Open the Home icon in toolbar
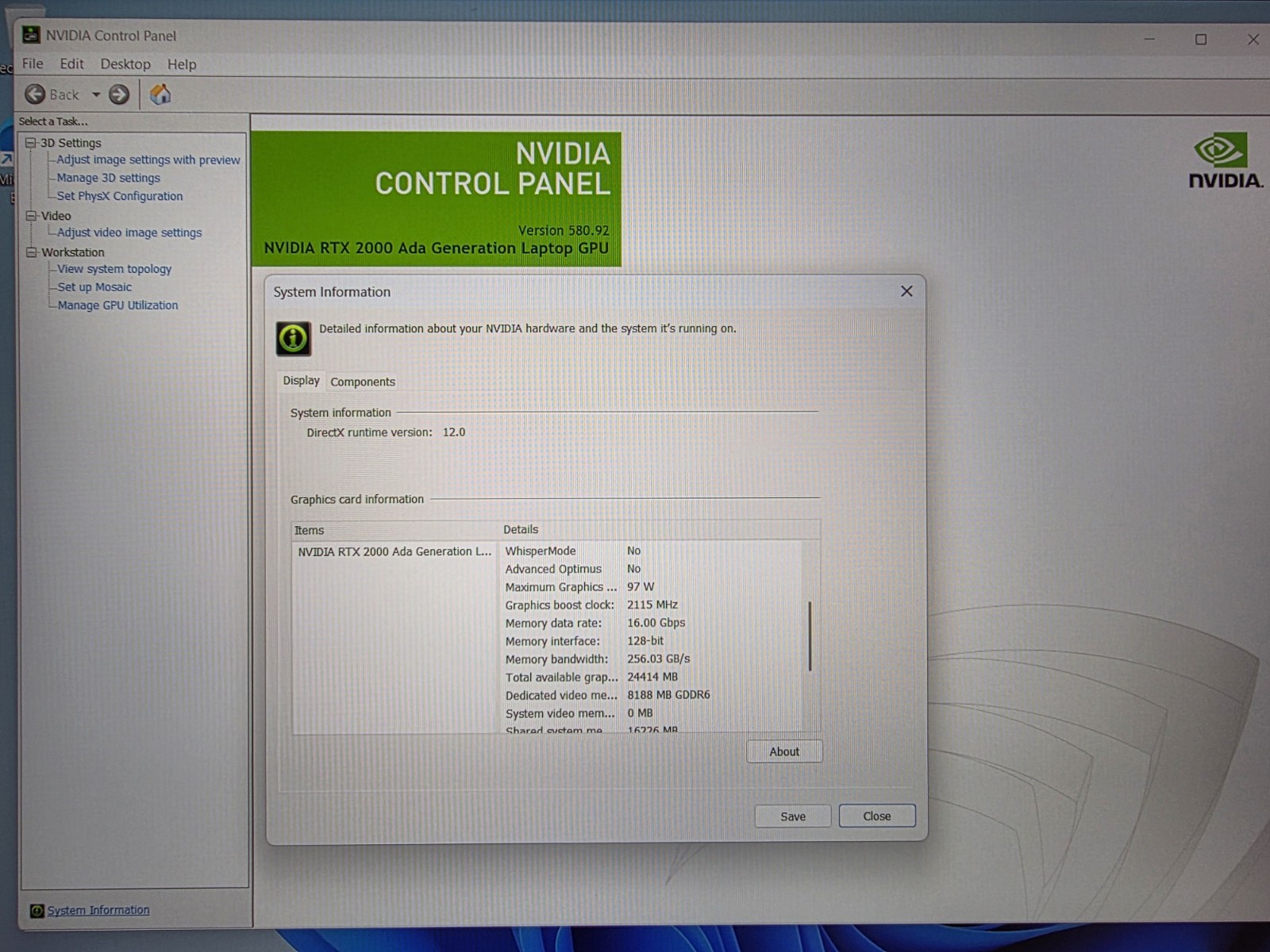Image resolution: width=1270 pixels, height=952 pixels. pos(160,94)
